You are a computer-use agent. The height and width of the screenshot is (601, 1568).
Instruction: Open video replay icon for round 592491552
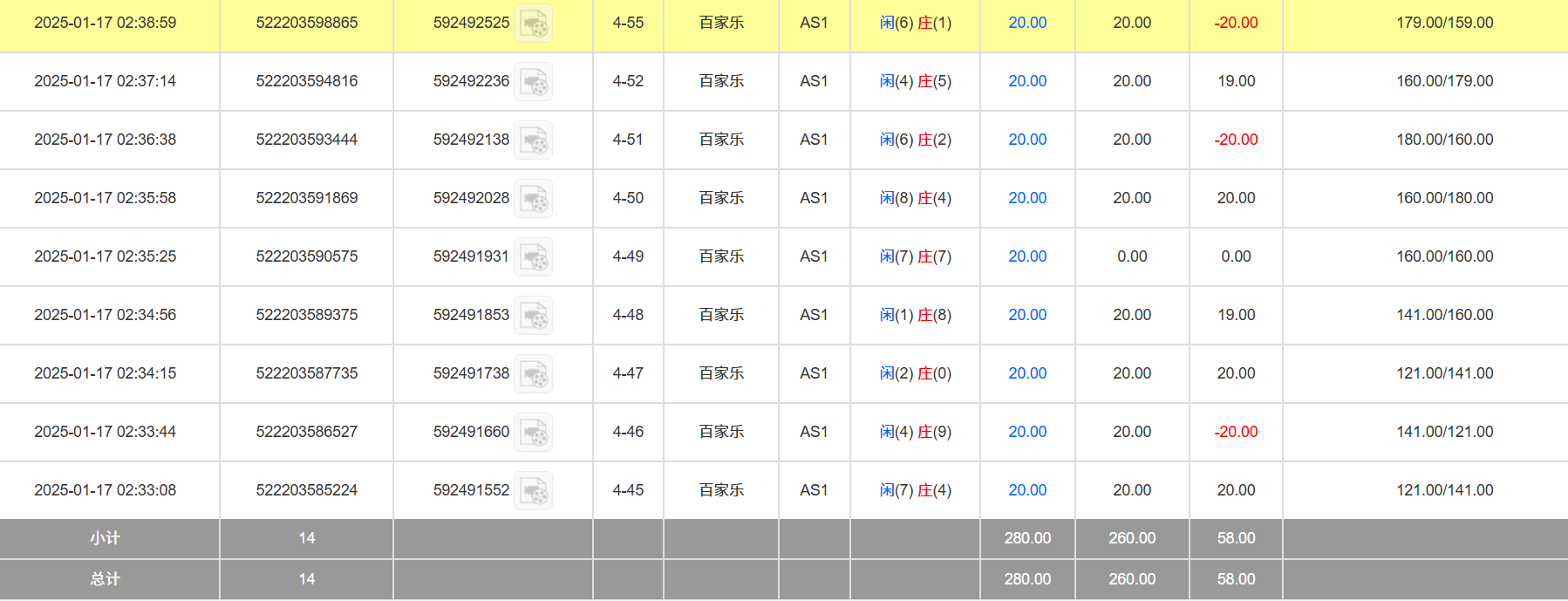tap(533, 491)
